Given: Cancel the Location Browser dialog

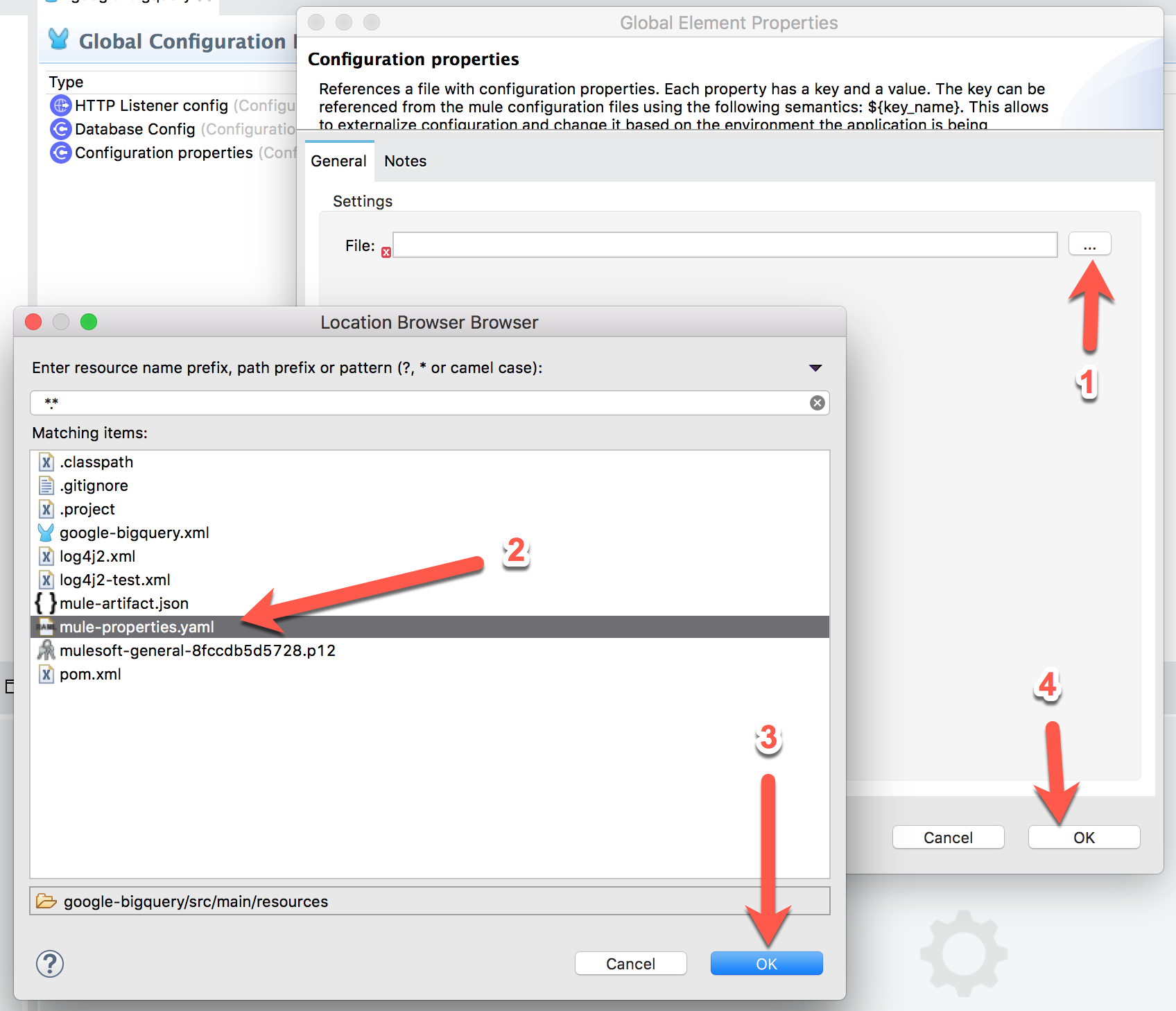Looking at the screenshot, I should point(631,963).
